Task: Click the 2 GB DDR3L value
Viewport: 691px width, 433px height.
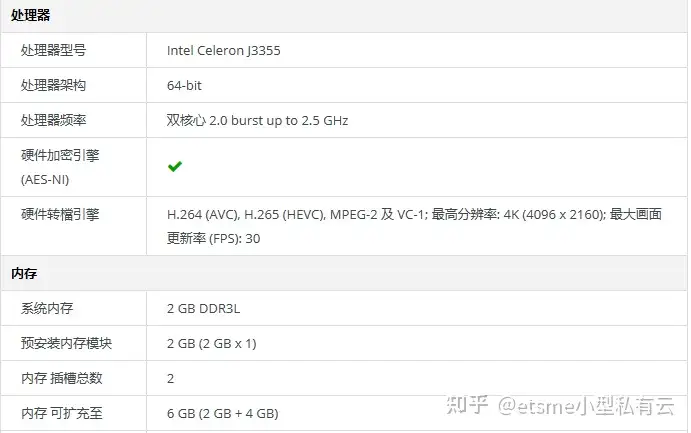Action: pos(203,308)
